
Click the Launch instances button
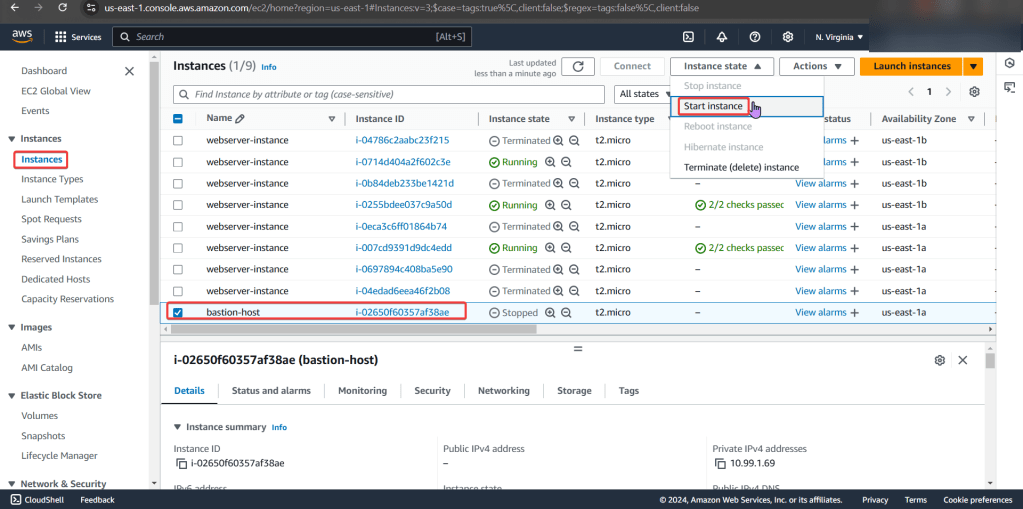coord(911,66)
